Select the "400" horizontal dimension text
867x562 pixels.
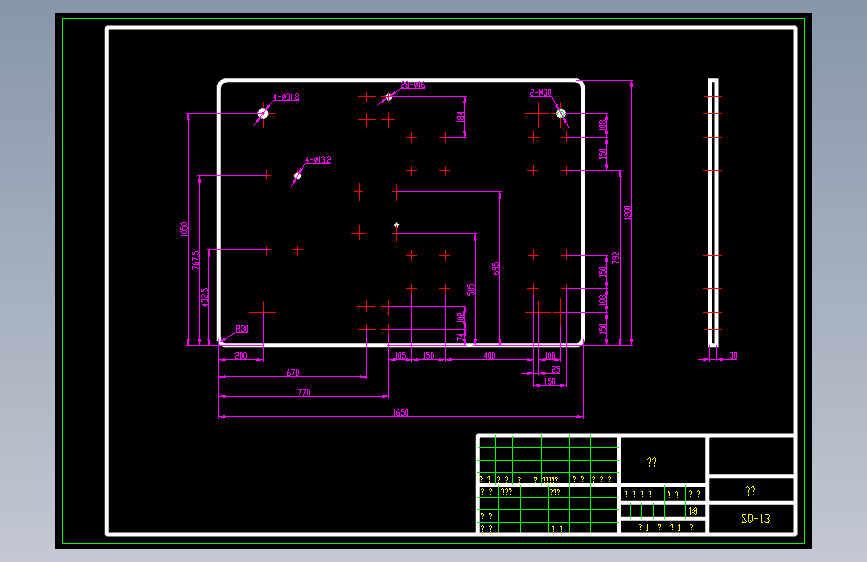click(490, 356)
